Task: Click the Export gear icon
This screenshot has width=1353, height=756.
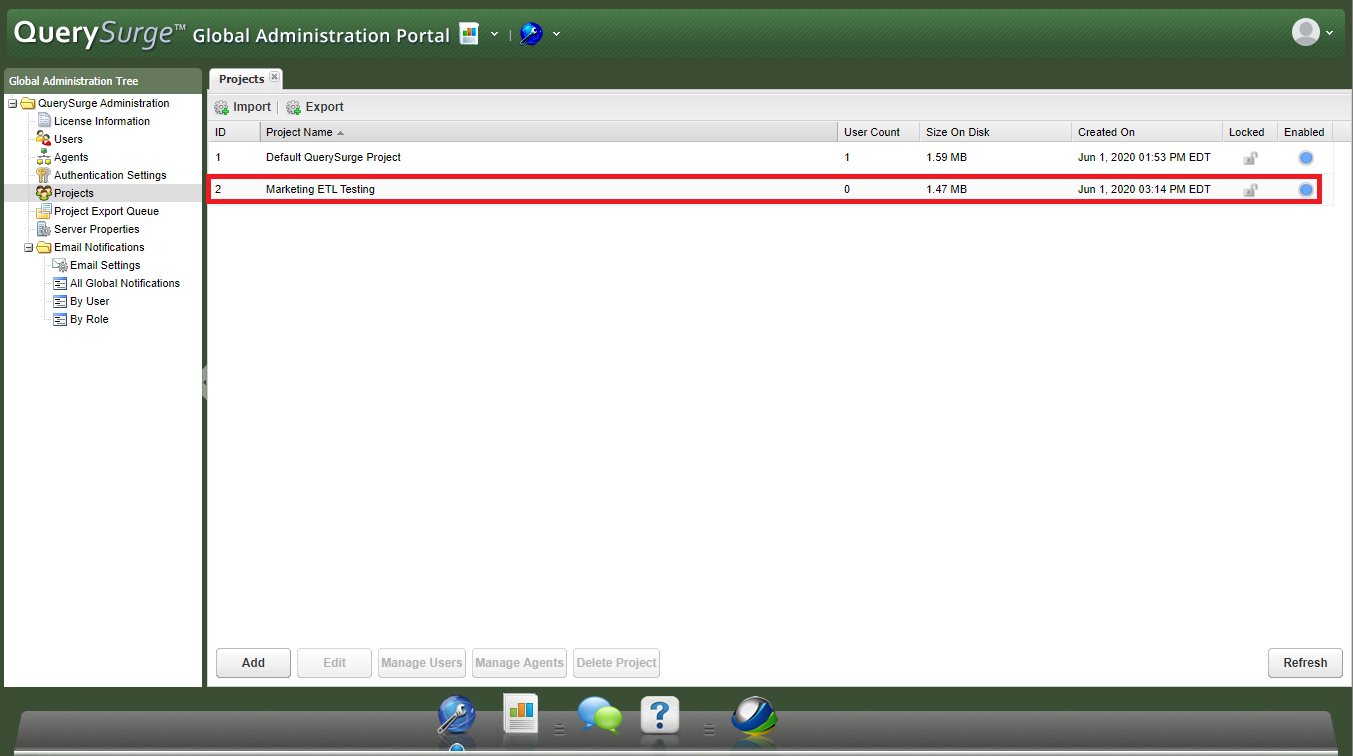Action: pyautogui.click(x=293, y=107)
